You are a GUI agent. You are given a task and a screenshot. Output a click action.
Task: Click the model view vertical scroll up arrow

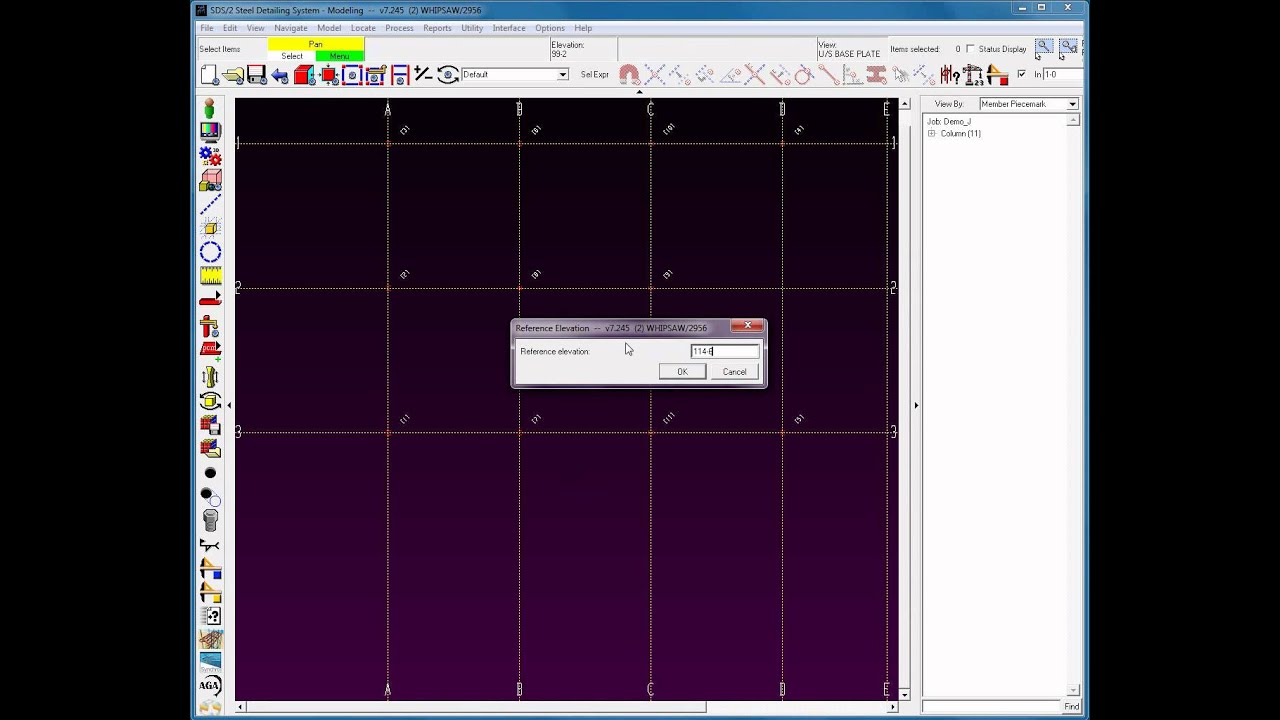pos(905,104)
